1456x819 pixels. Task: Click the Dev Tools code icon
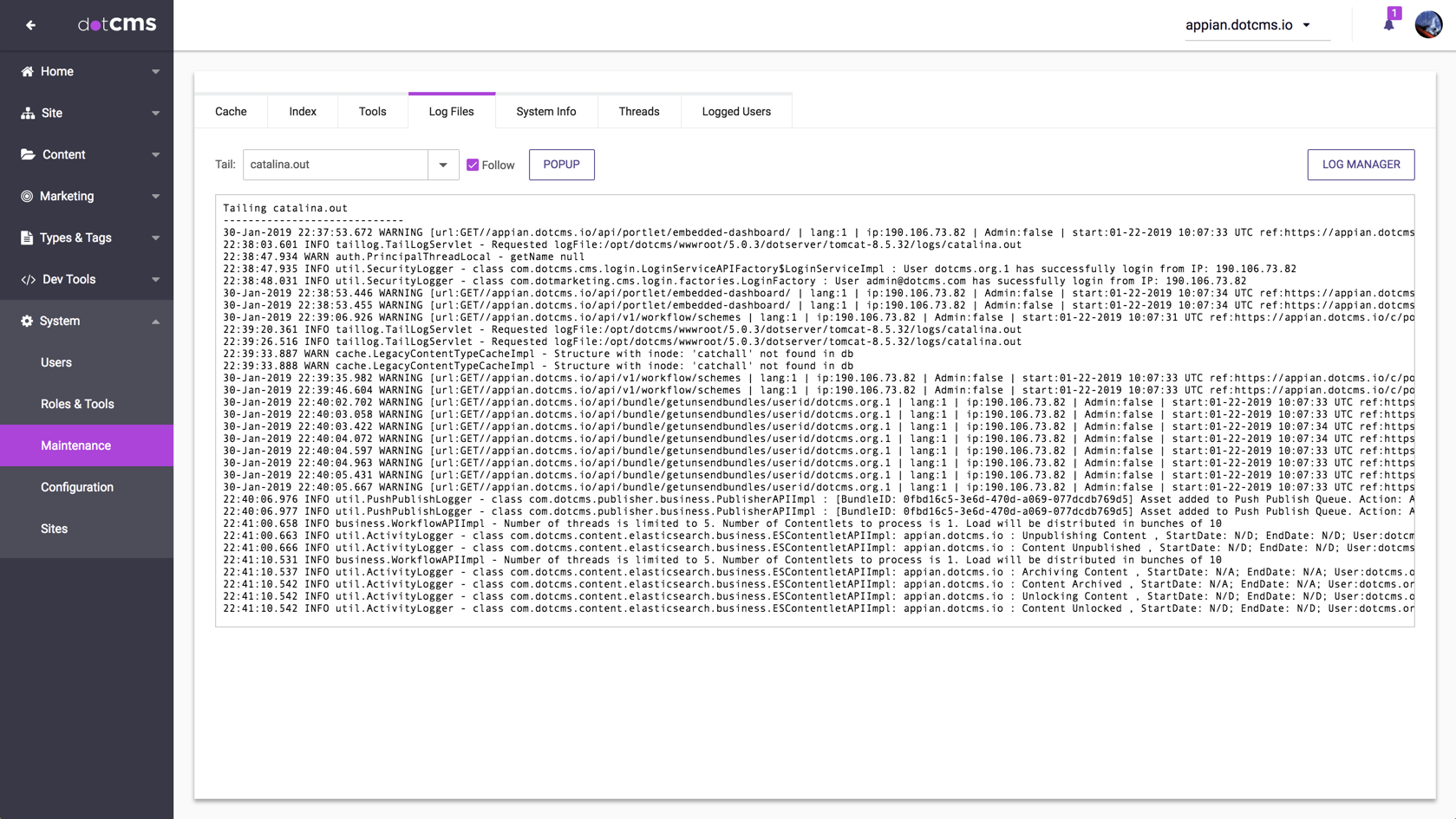tap(28, 279)
